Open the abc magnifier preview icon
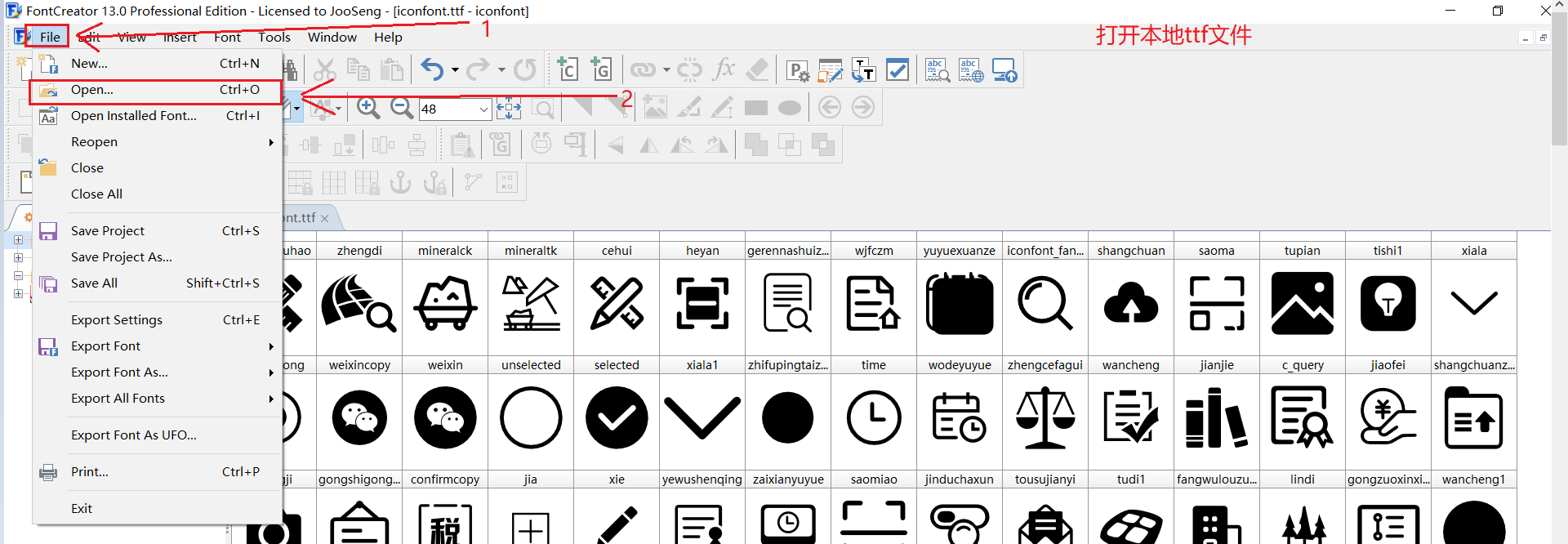 coord(938,70)
